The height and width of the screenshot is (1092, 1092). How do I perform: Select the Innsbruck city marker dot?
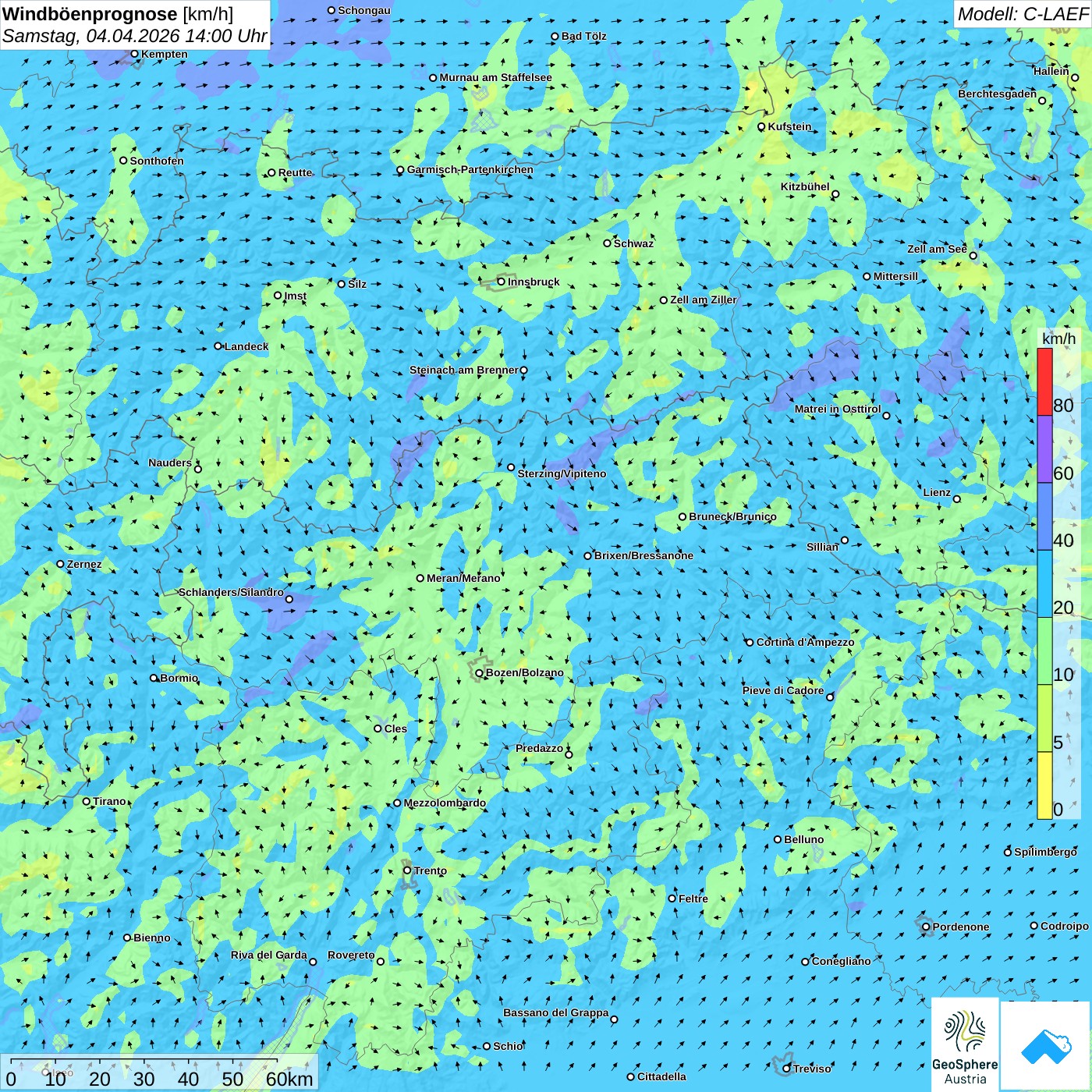502,282
